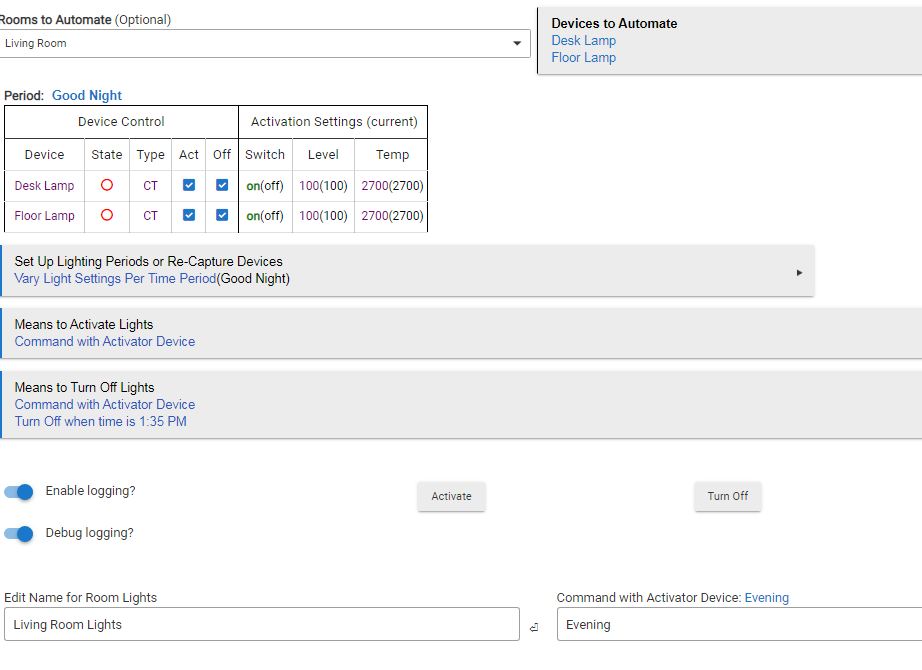Click the Evening activator device field

click(x=738, y=625)
